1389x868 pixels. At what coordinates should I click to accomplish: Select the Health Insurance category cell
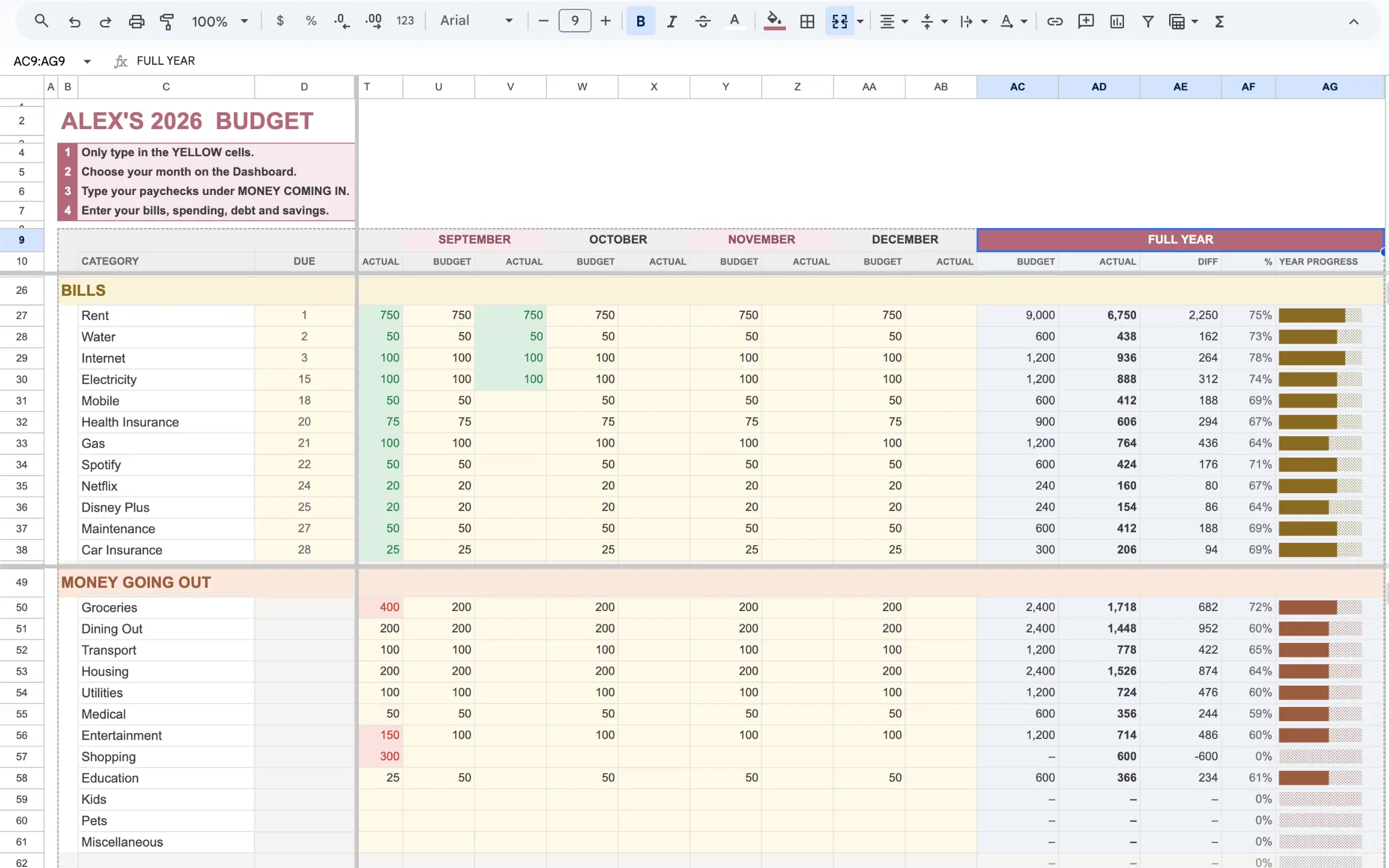click(x=166, y=422)
